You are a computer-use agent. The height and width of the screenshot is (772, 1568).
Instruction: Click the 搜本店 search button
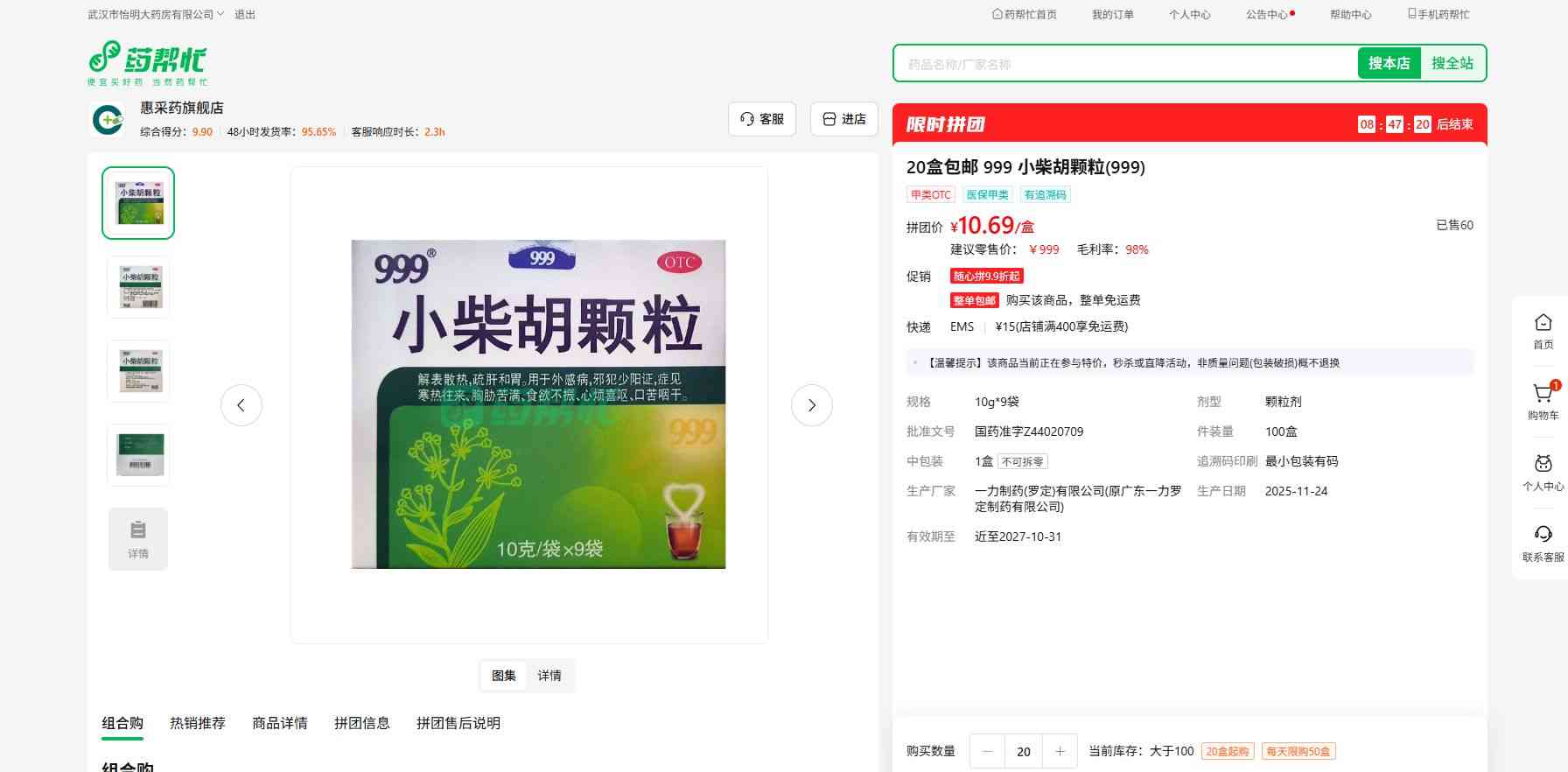tap(1389, 63)
